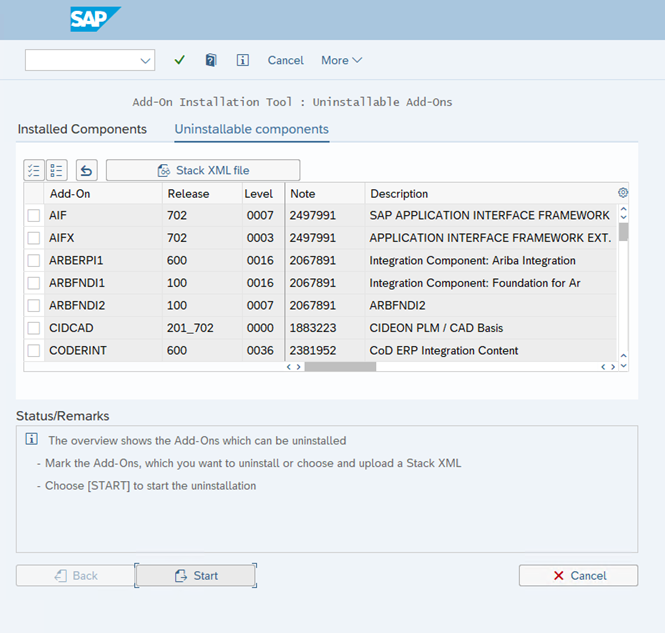Viewport: 665px width, 633px height.
Task: Click the SAP logo
Action: (95, 19)
